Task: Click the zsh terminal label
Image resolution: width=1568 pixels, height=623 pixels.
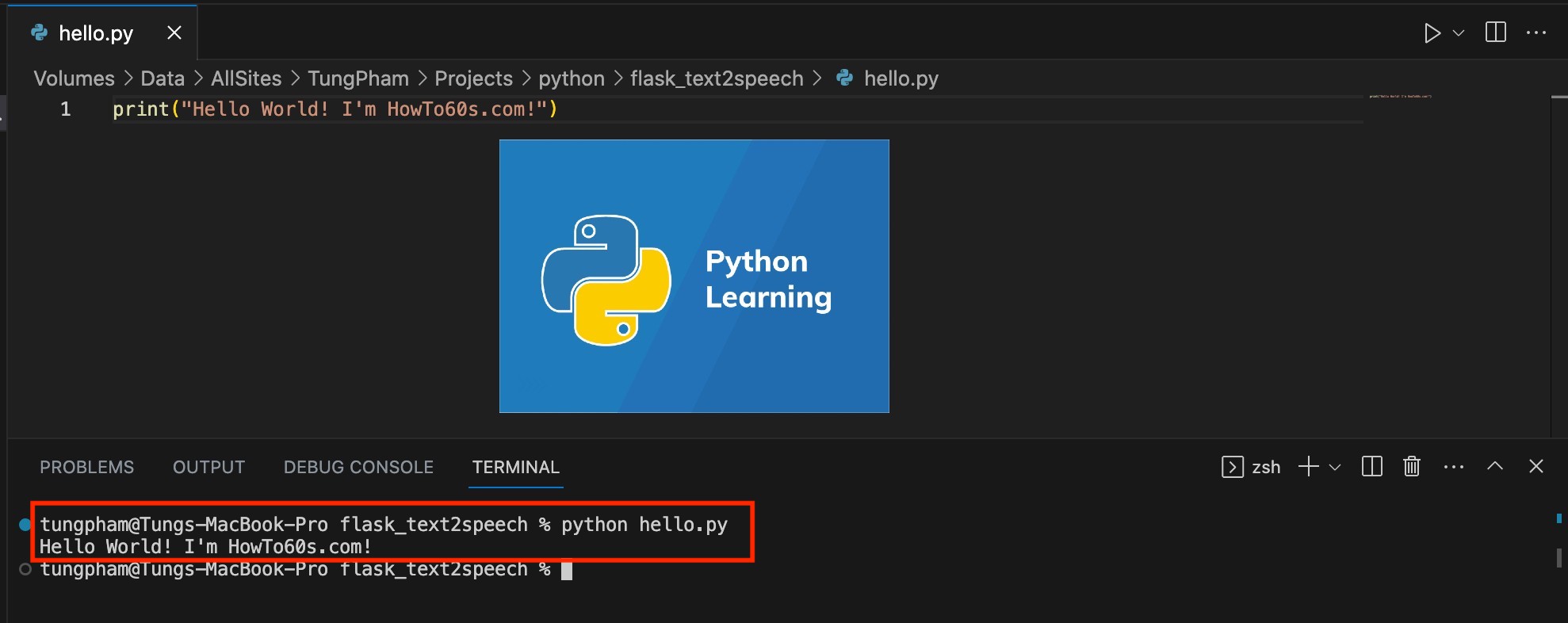Action: click(1266, 467)
